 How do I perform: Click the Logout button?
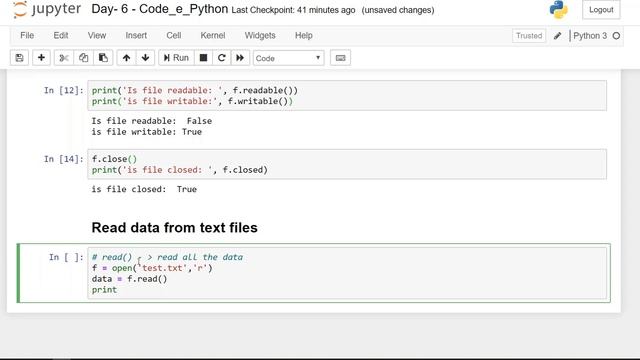(601, 10)
